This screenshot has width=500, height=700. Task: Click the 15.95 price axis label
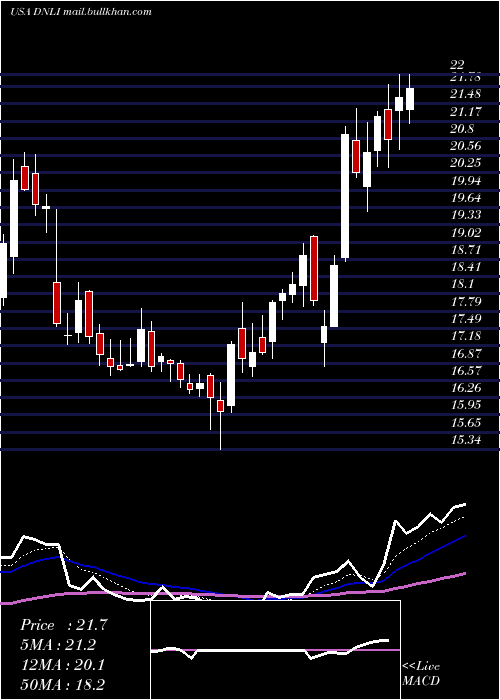(466, 405)
